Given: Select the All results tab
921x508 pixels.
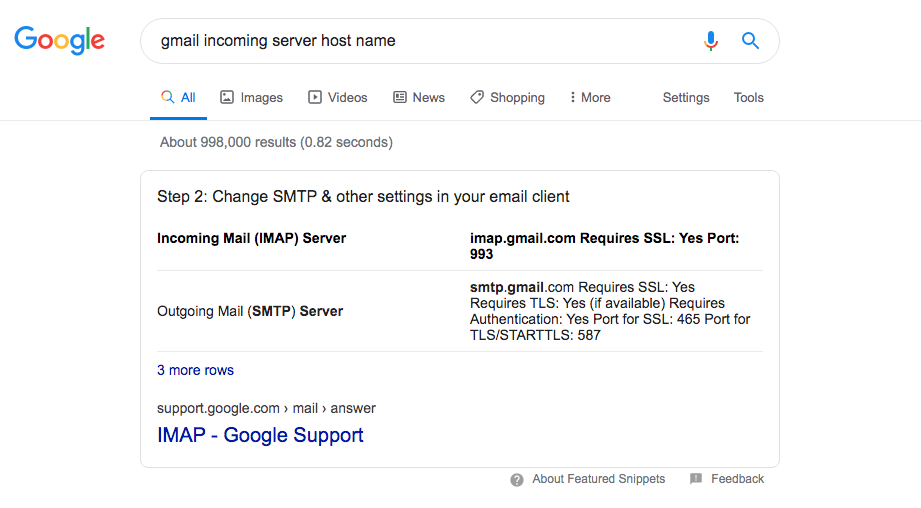Looking at the screenshot, I should click(179, 97).
